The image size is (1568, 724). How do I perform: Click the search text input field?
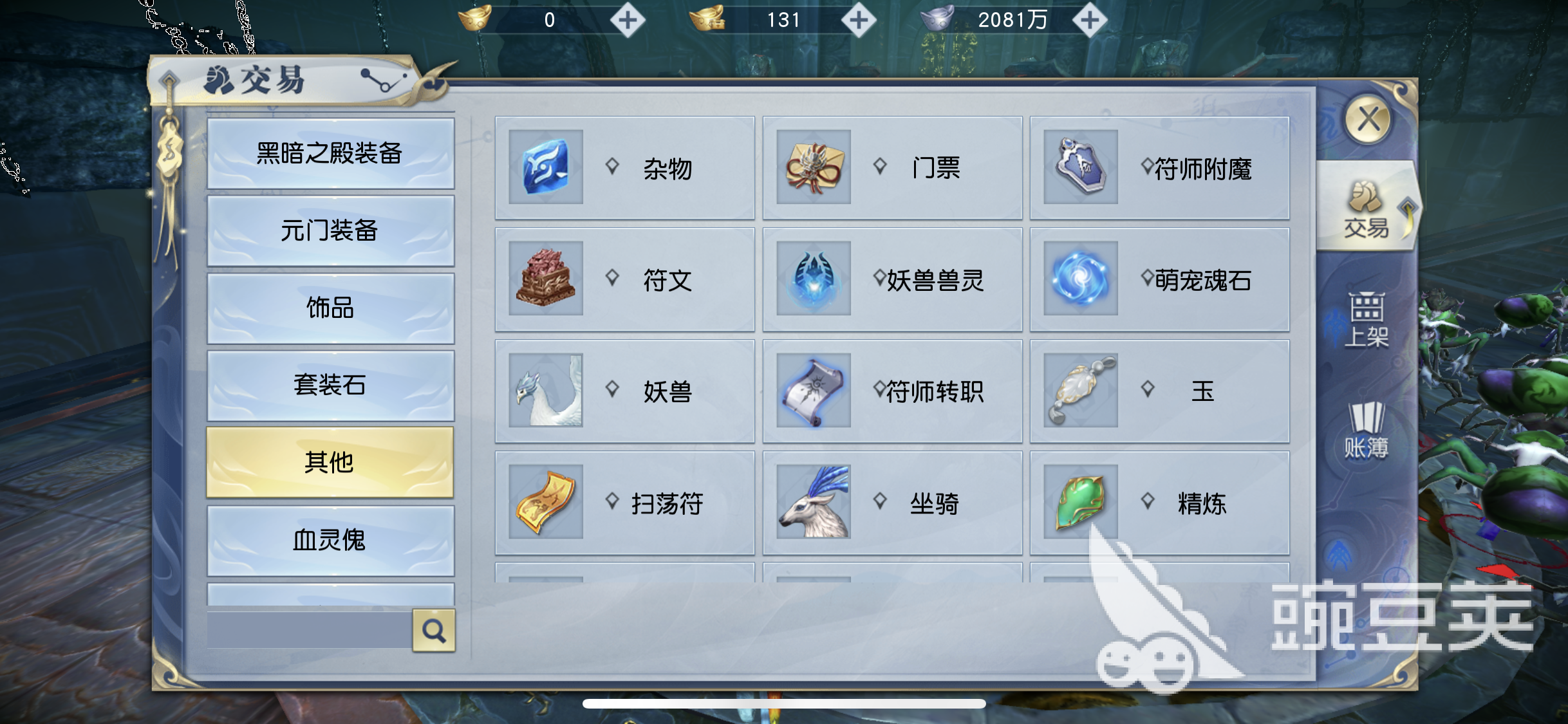pyautogui.click(x=310, y=630)
